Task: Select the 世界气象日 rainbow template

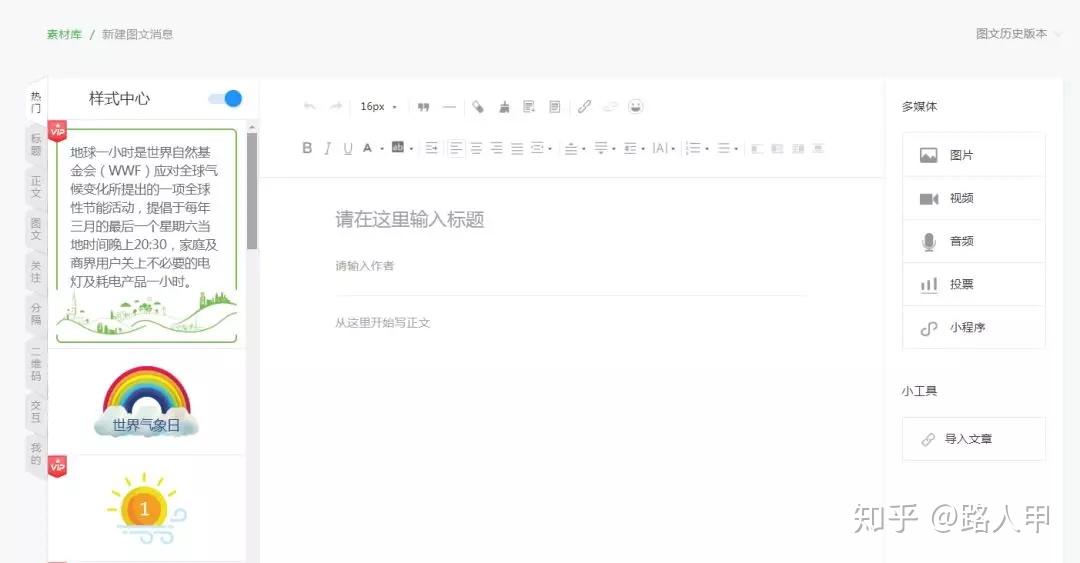Action: [147, 402]
